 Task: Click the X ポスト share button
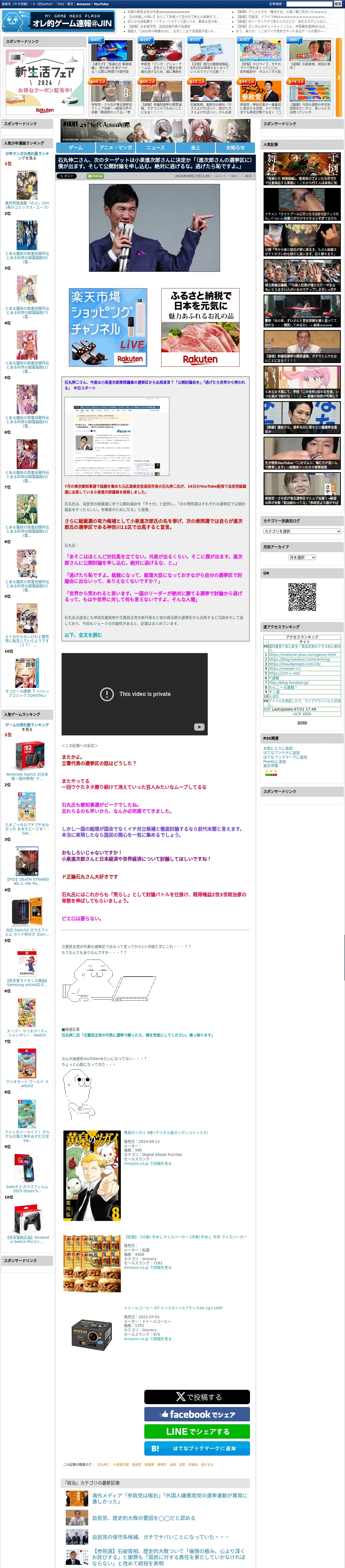pyautogui.click(x=67, y=176)
